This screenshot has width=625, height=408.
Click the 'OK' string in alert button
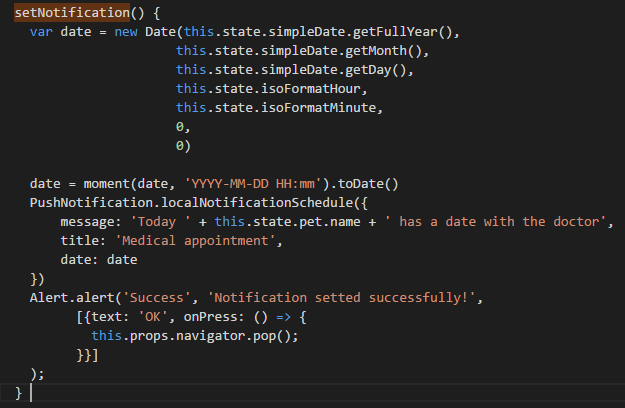point(153,317)
